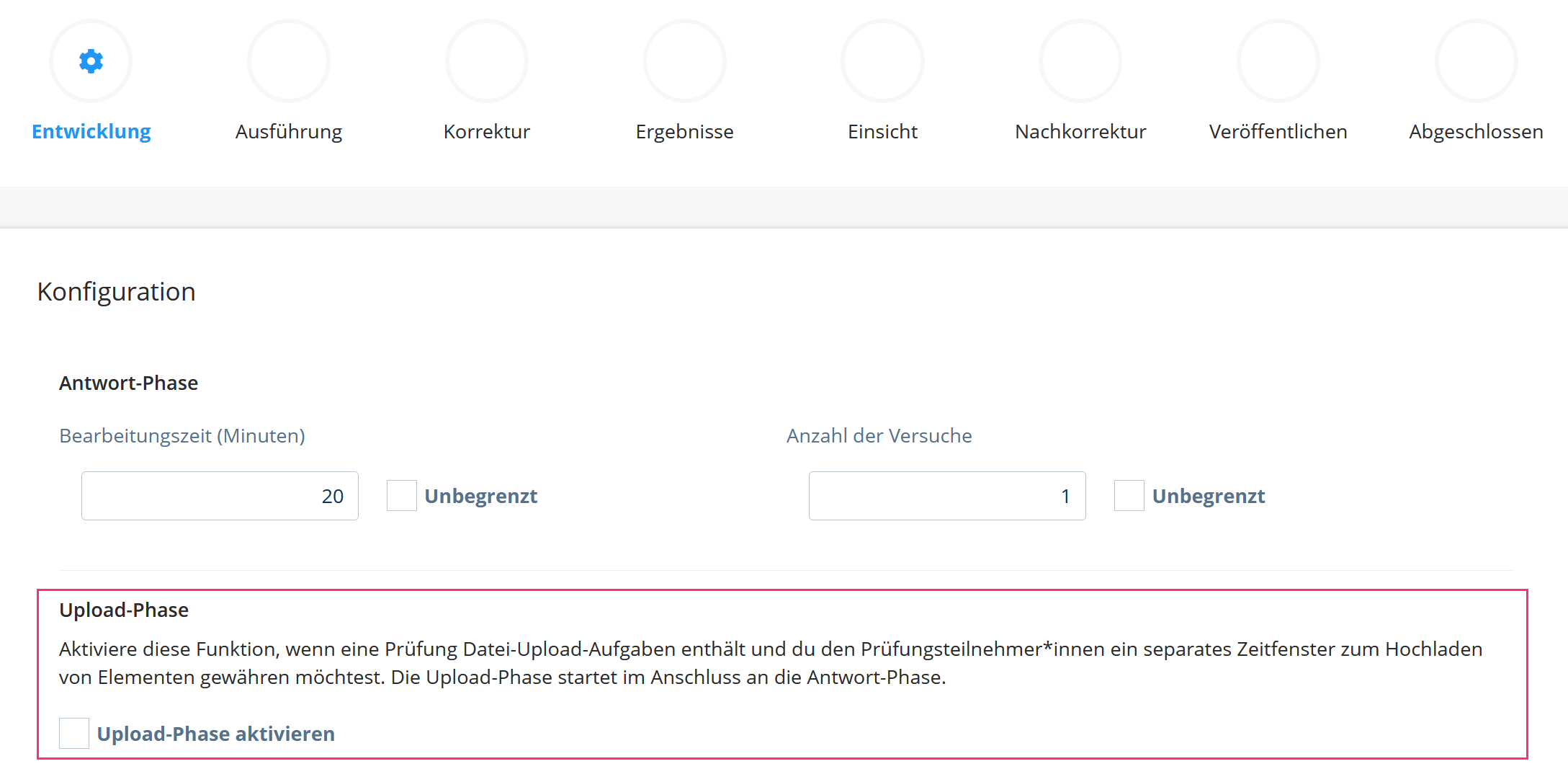The width and height of the screenshot is (1568, 769).
Task: Select the Einsicht phase label
Action: (882, 131)
